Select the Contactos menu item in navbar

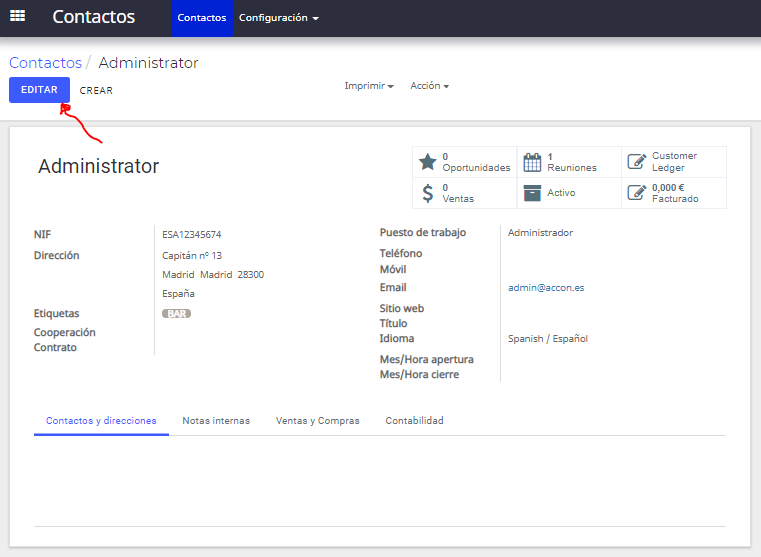(202, 18)
